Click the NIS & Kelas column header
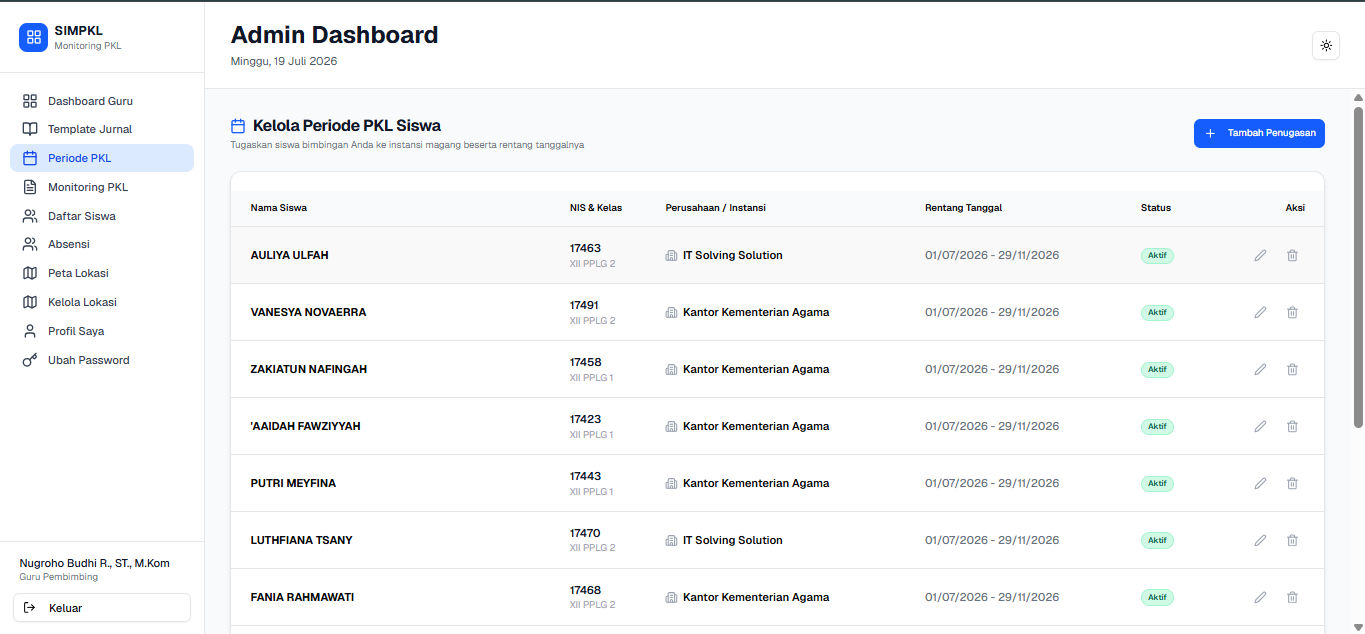 [x=596, y=208]
